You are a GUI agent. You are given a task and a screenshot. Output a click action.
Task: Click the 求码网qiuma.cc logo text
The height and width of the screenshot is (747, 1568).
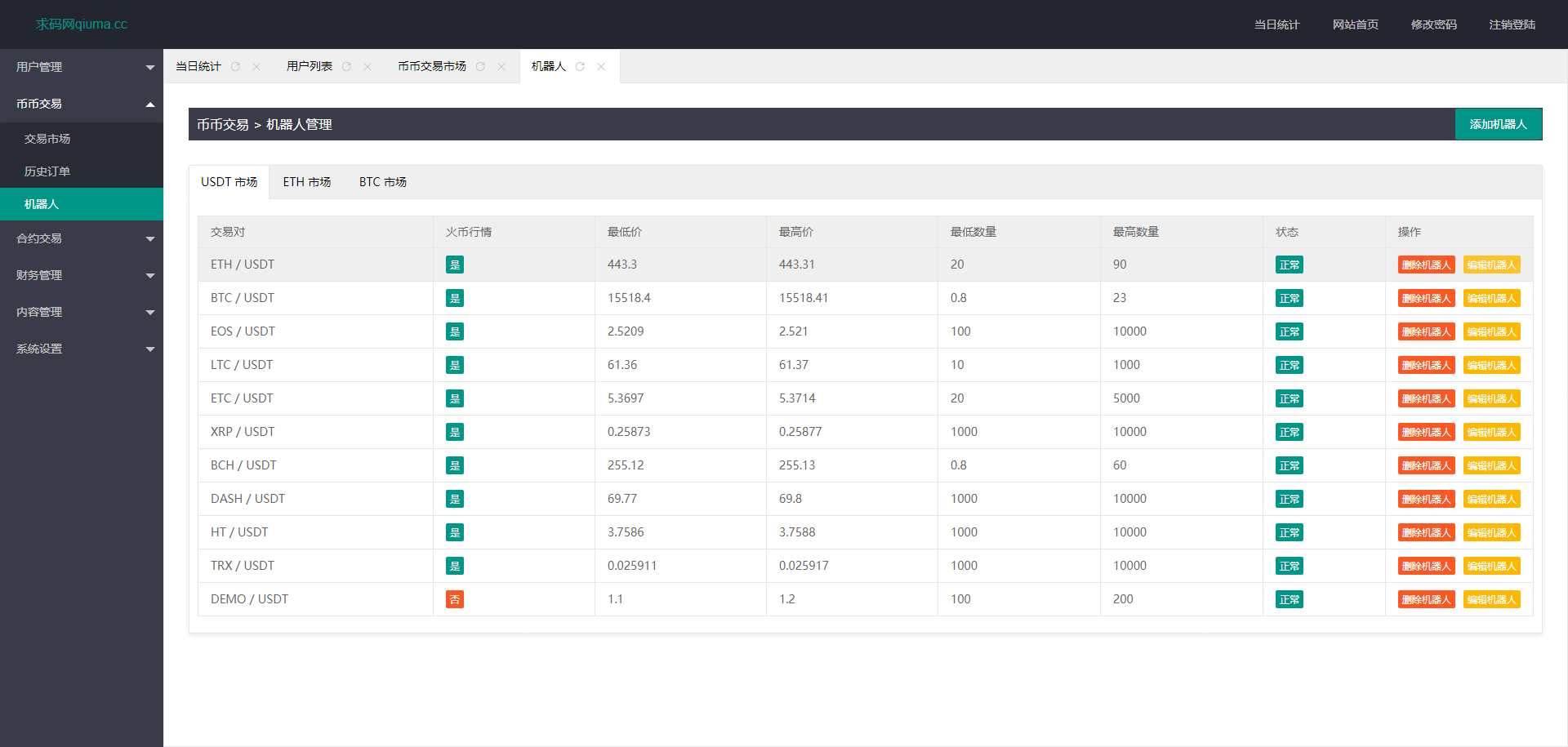click(82, 24)
